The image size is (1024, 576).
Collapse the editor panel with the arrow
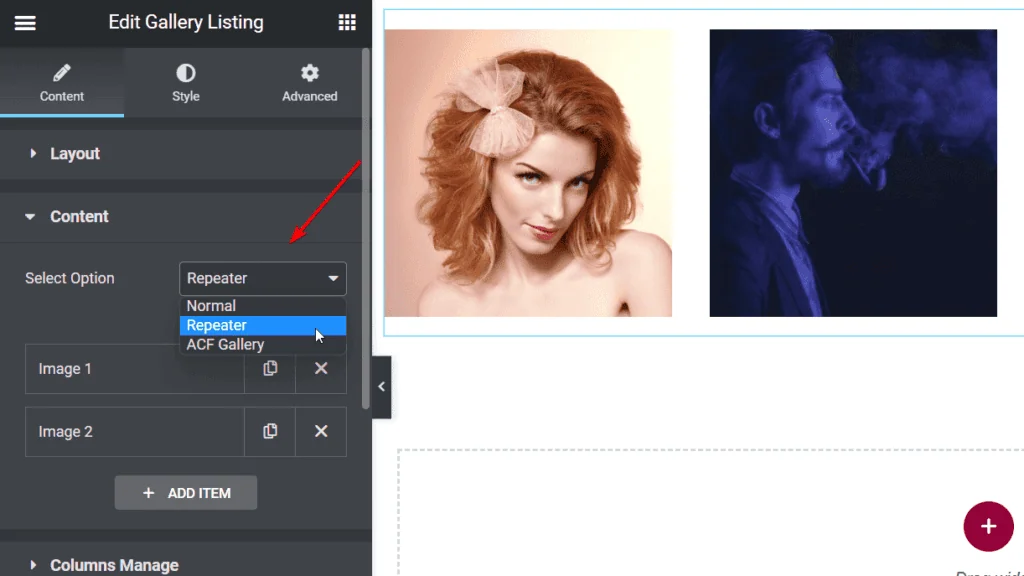[381, 389]
